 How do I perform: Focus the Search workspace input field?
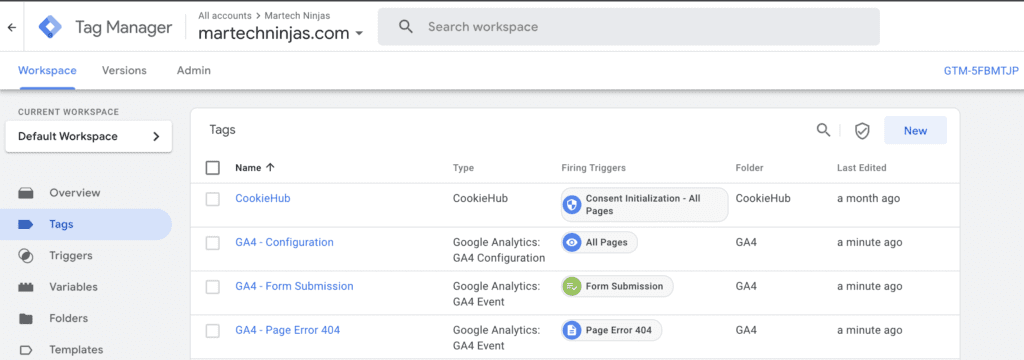628,27
